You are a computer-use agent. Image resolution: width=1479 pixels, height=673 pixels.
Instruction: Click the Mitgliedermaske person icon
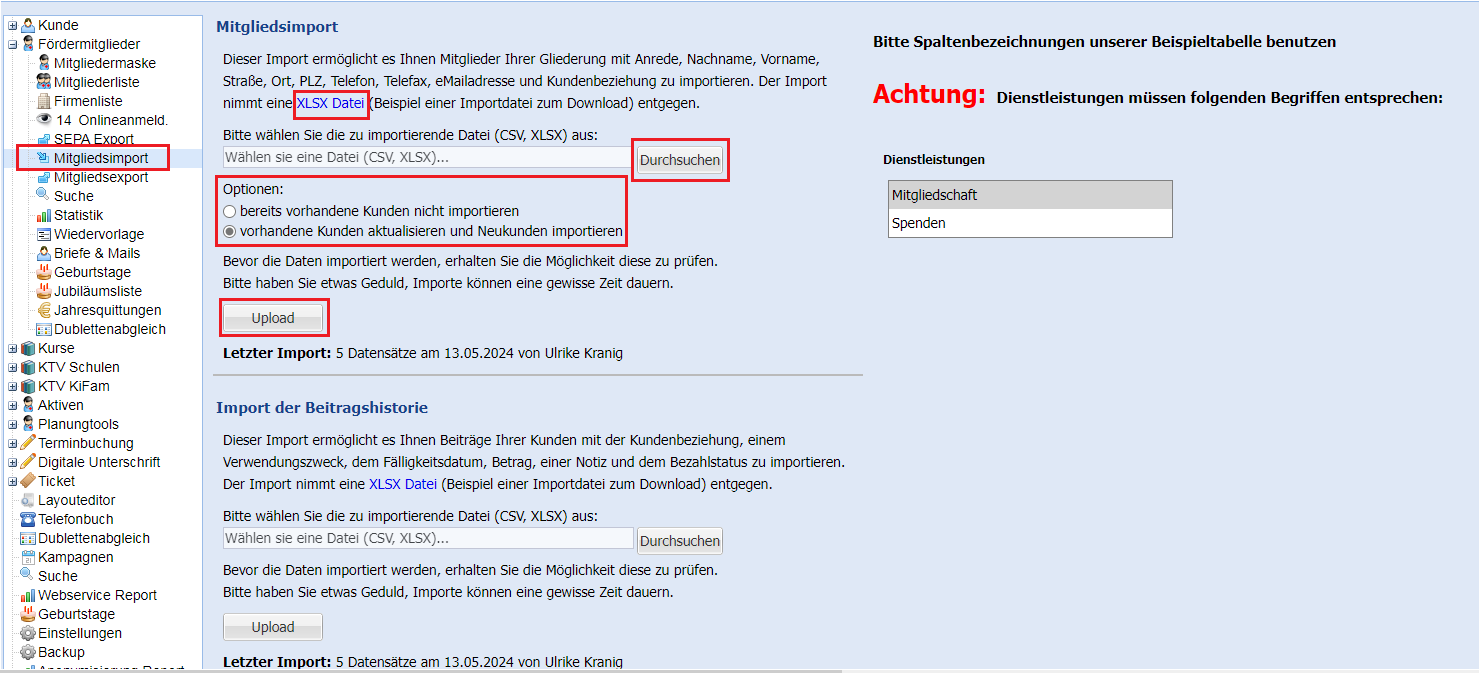pyautogui.click(x=44, y=63)
